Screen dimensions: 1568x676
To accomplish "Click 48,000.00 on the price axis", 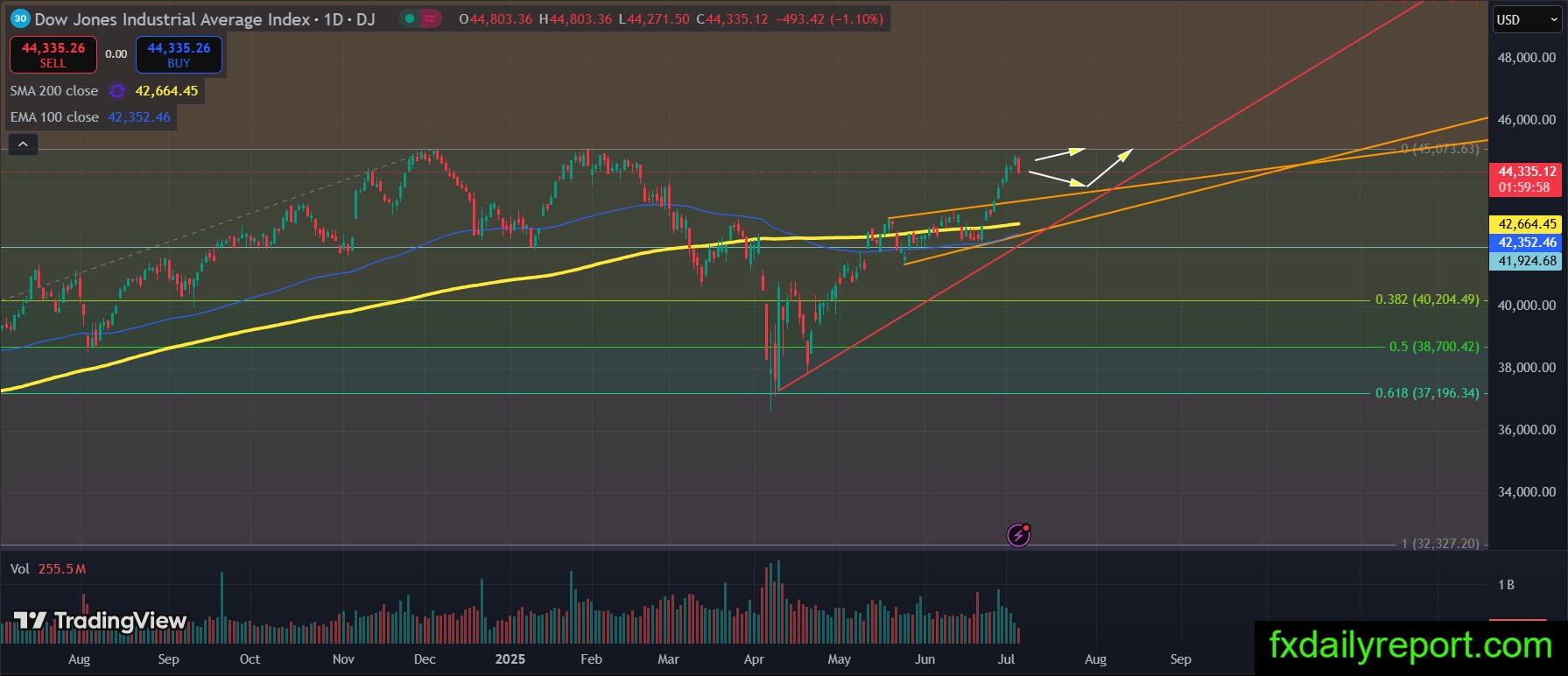I will 1527,58.
